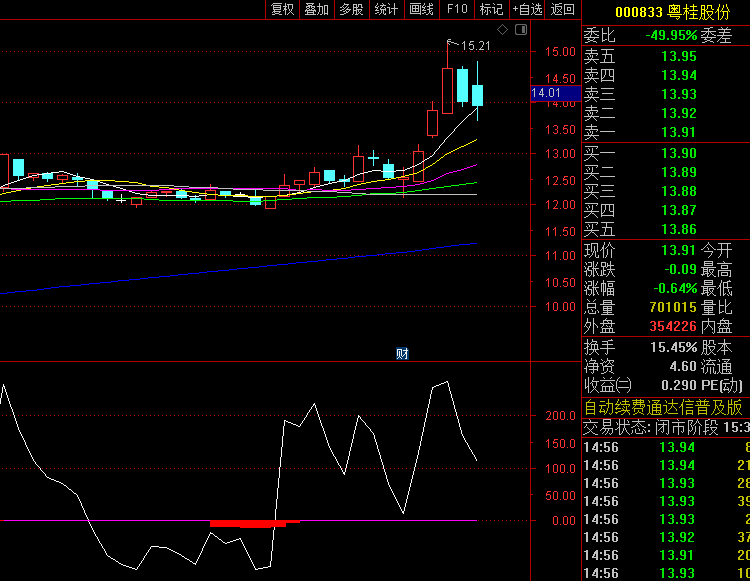Image resolution: width=750 pixels, height=581 pixels.
Task: Click the 复权 toolbar button
Action: point(282,9)
